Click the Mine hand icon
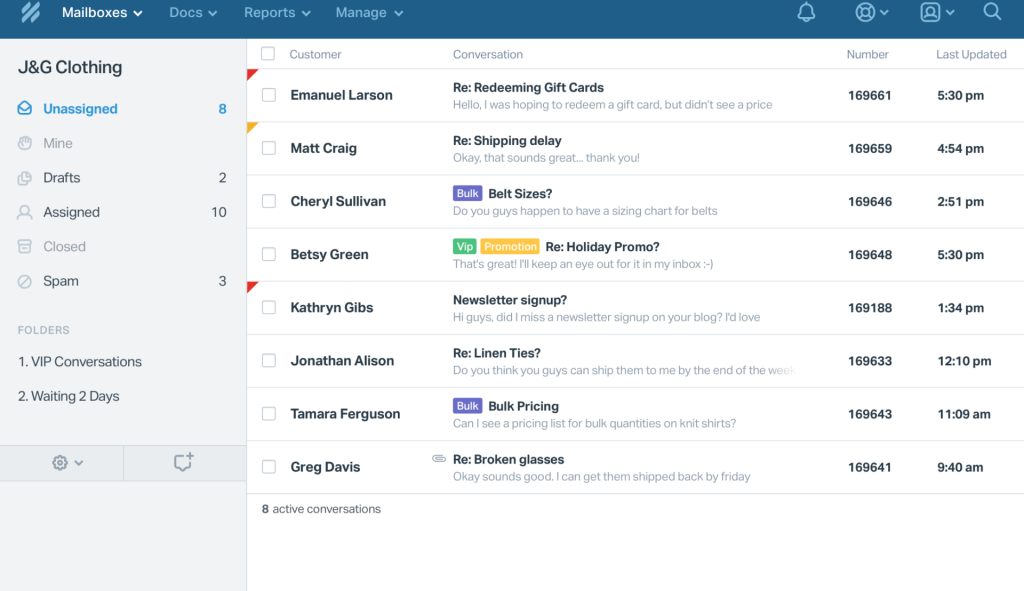Viewport: 1024px width, 591px height. pos(25,143)
